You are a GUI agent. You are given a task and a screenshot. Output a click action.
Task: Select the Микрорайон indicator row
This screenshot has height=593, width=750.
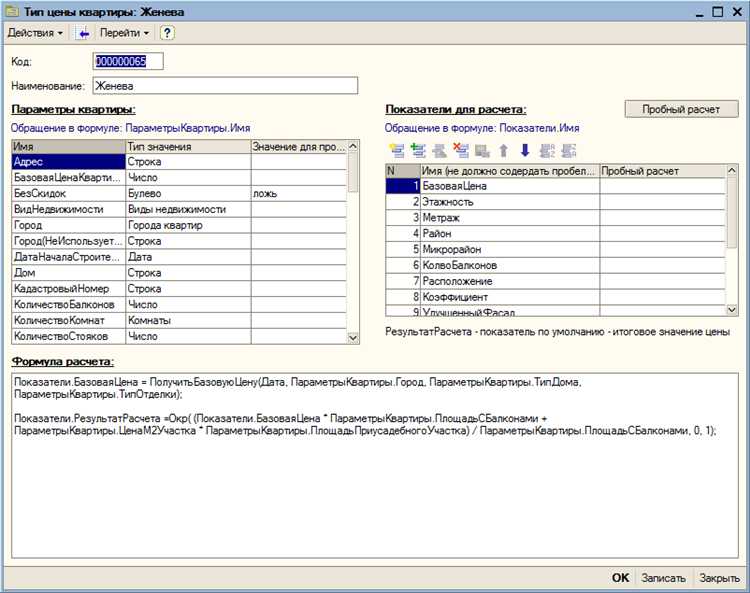[x=555, y=249]
